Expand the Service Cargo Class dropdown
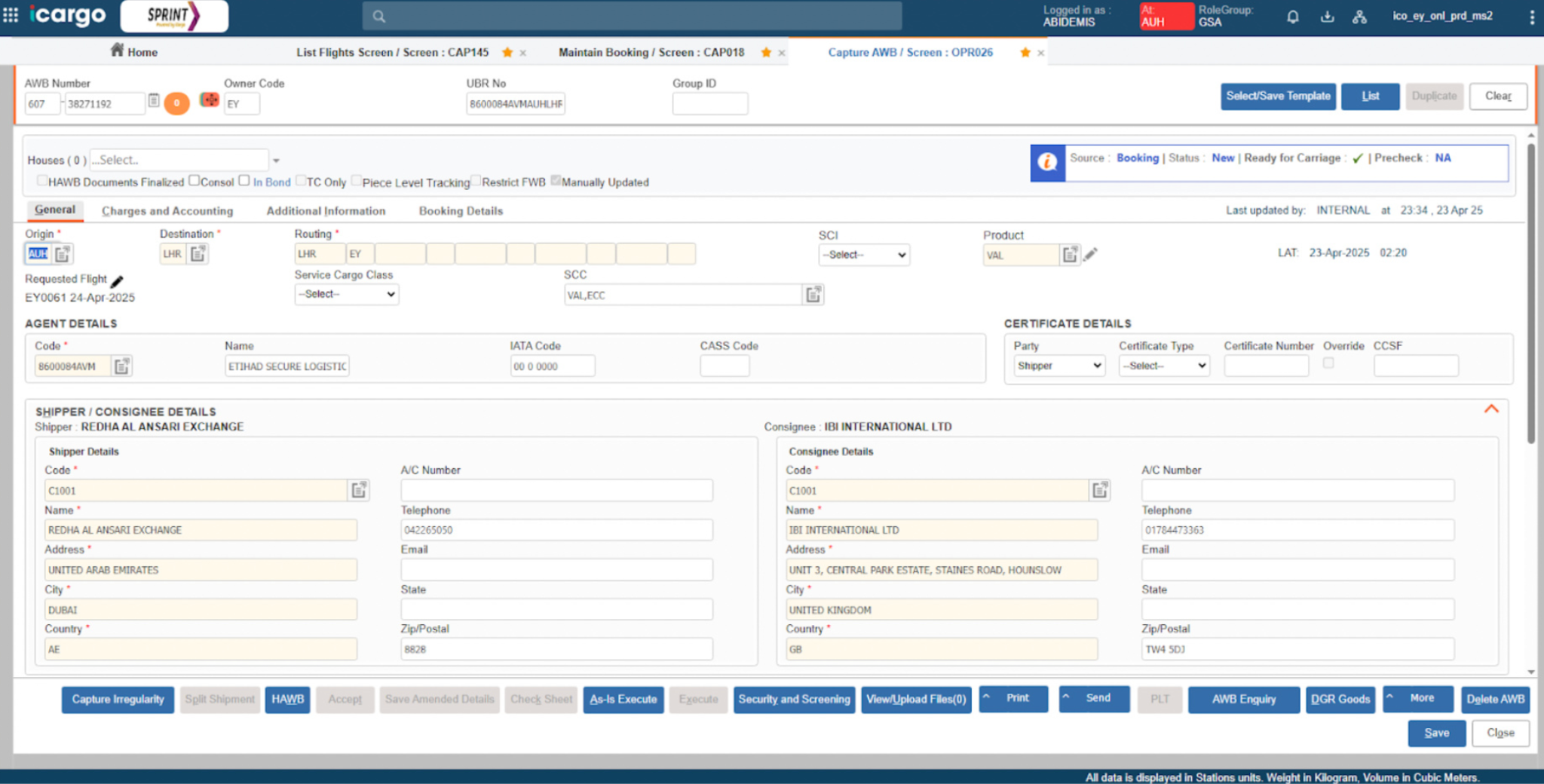The image size is (1544, 784). pyautogui.click(x=347, y=294)
